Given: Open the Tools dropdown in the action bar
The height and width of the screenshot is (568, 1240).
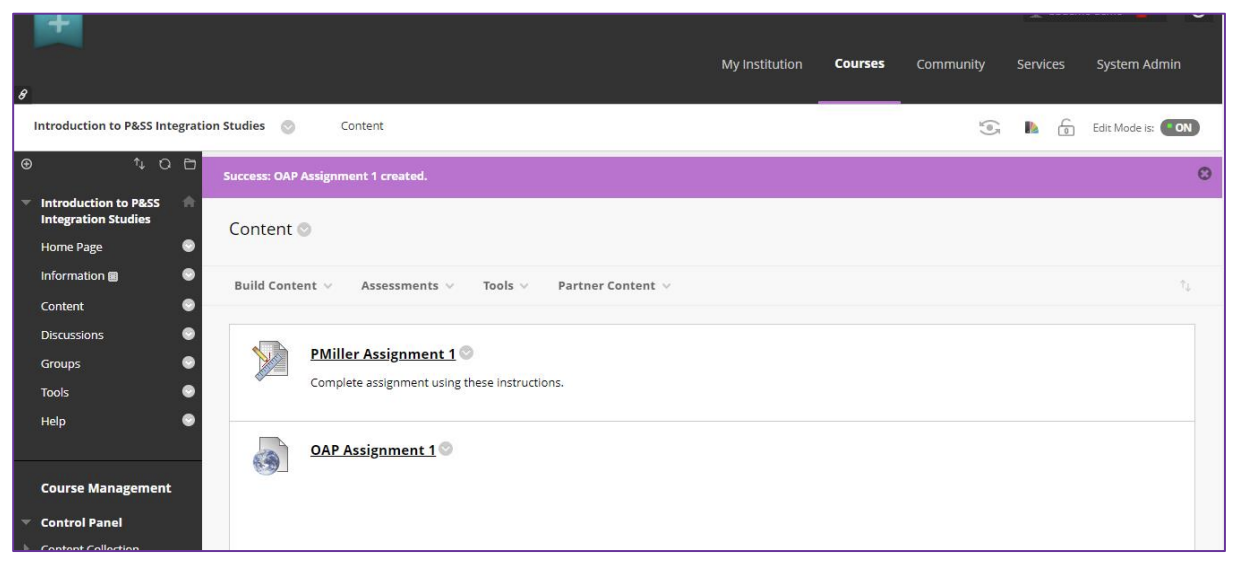Looking at the screenshot, I should coord(505,286).
